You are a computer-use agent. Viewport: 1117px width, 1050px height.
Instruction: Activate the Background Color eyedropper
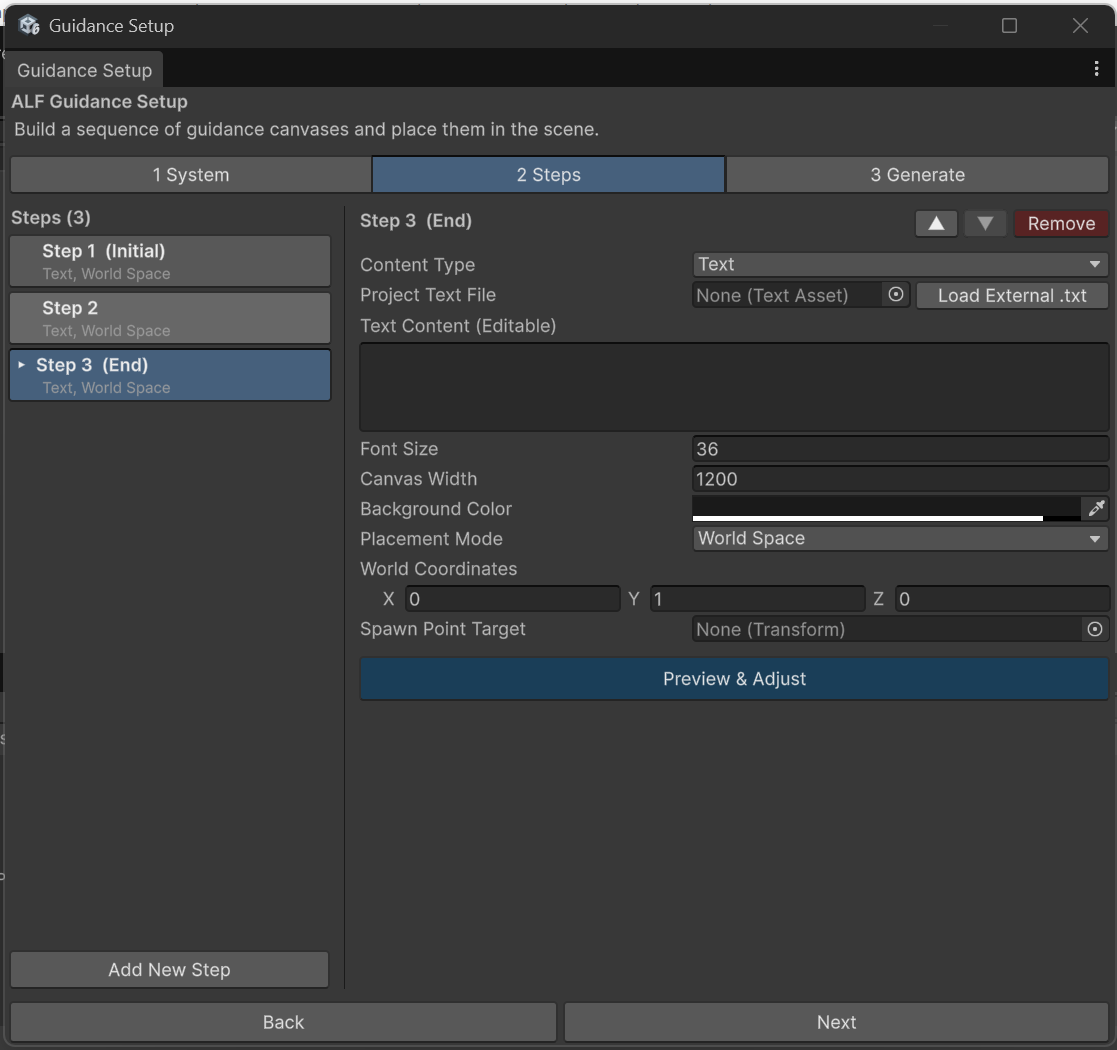[x=1096, y=508]
